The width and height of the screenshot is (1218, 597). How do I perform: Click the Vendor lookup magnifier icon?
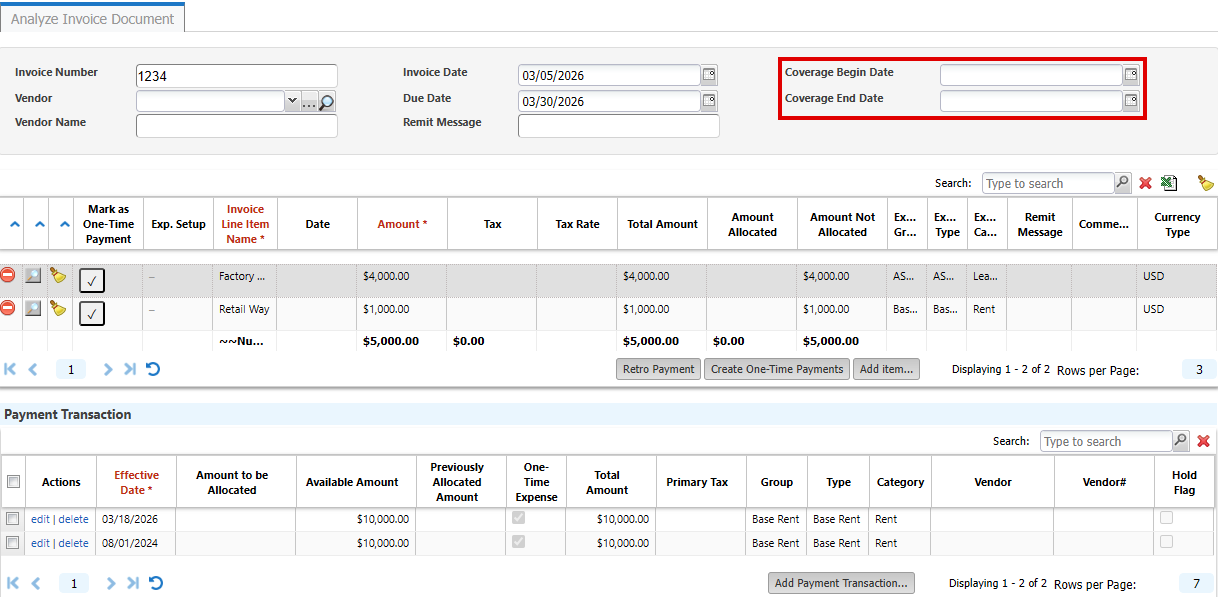(326, 102)
